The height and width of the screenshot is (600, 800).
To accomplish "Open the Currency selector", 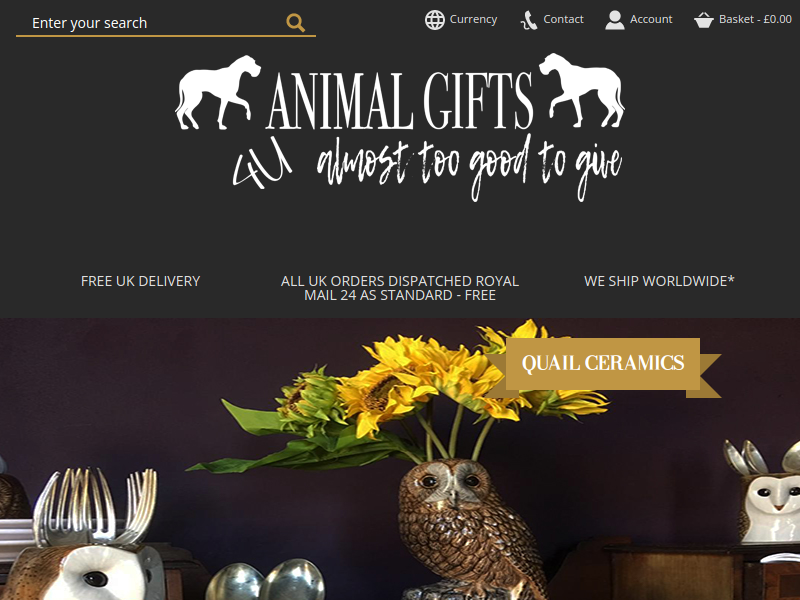I will (x=473, y=19).
